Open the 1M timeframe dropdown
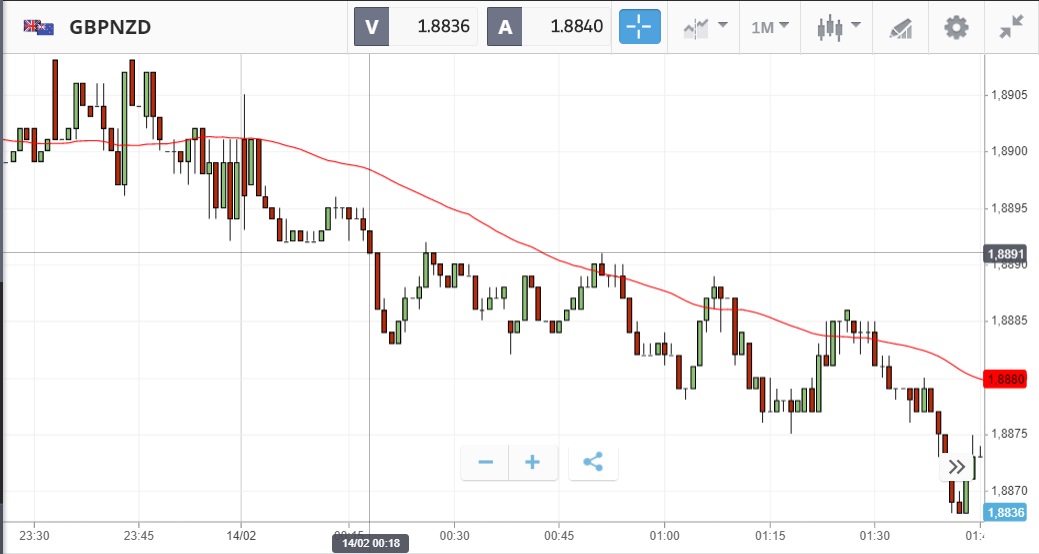Screen dimensions: 1039x554 pyautogui.click(x=769, y=27)
